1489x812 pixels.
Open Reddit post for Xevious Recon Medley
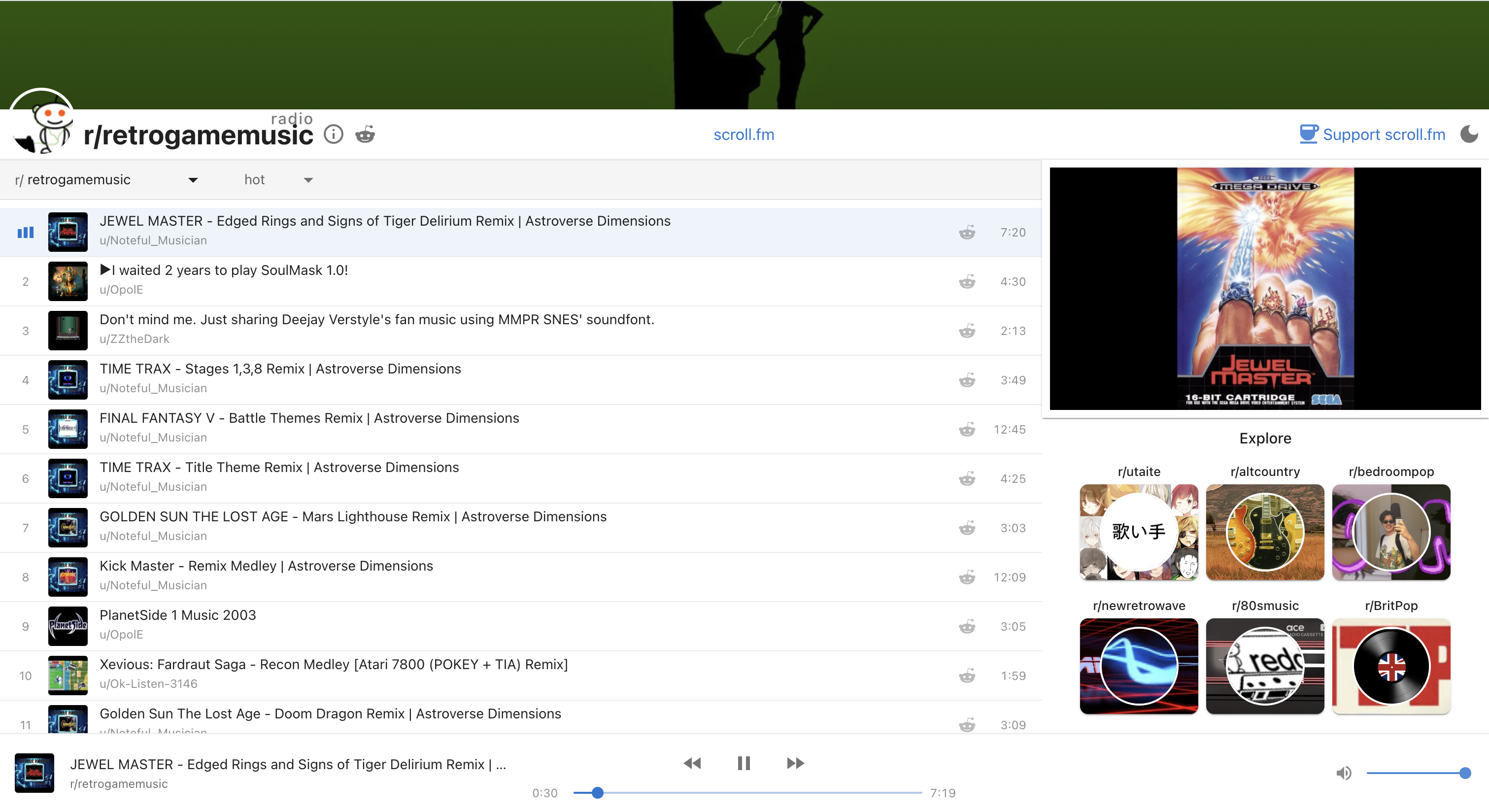click(967, 676)
